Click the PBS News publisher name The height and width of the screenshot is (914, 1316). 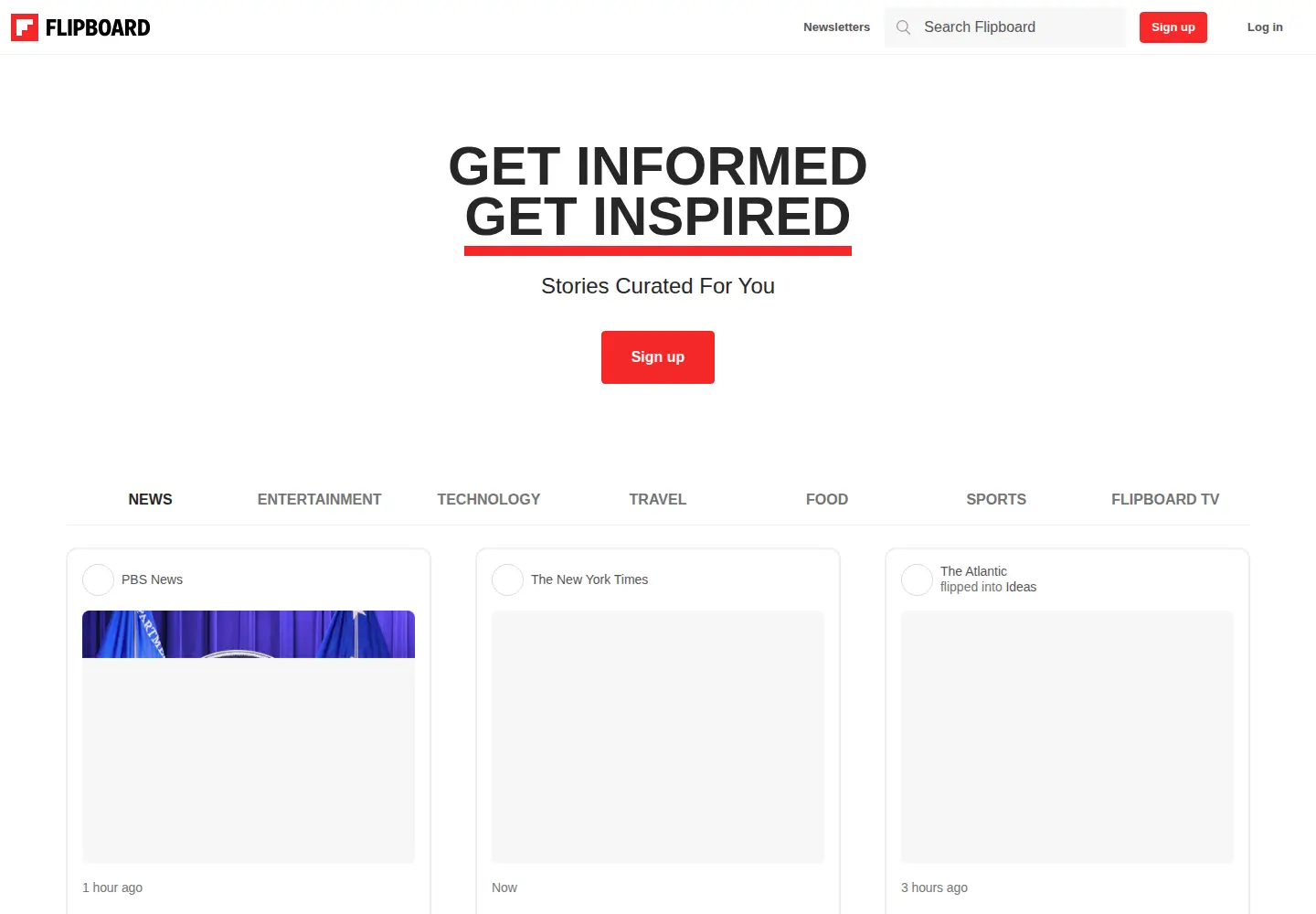pos(152,579)
